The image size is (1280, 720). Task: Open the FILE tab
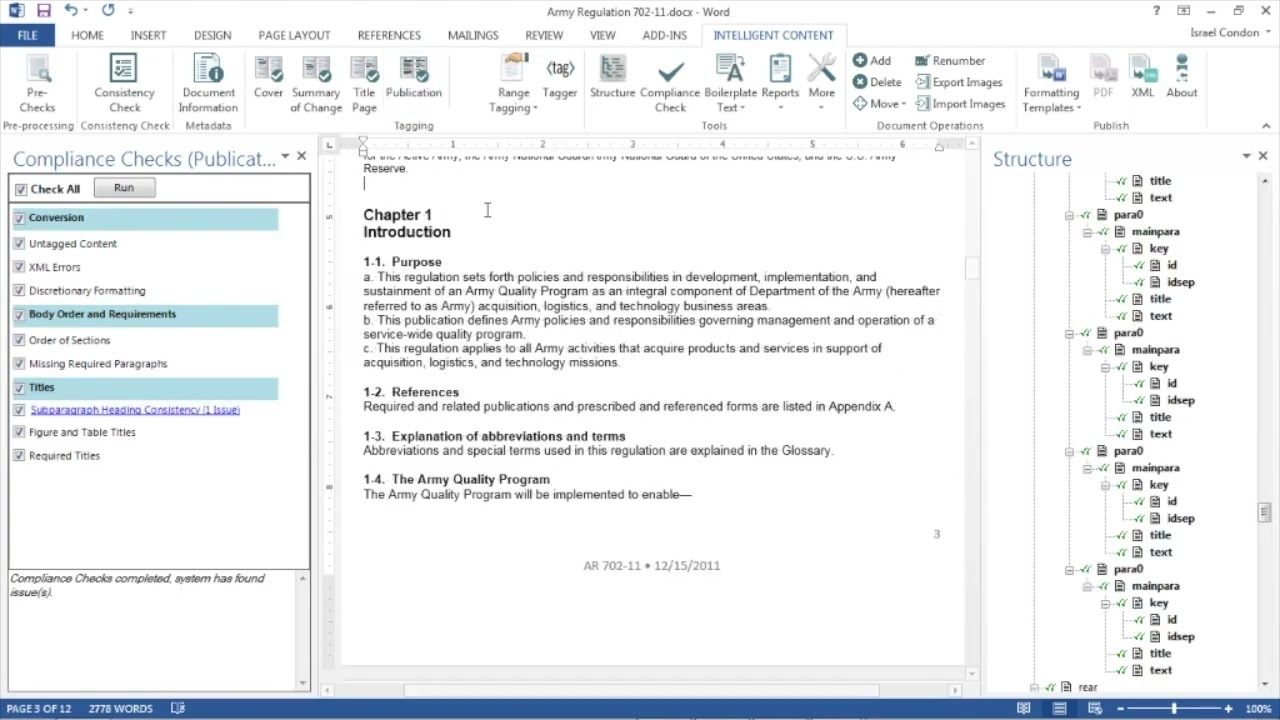coord(27,35)
